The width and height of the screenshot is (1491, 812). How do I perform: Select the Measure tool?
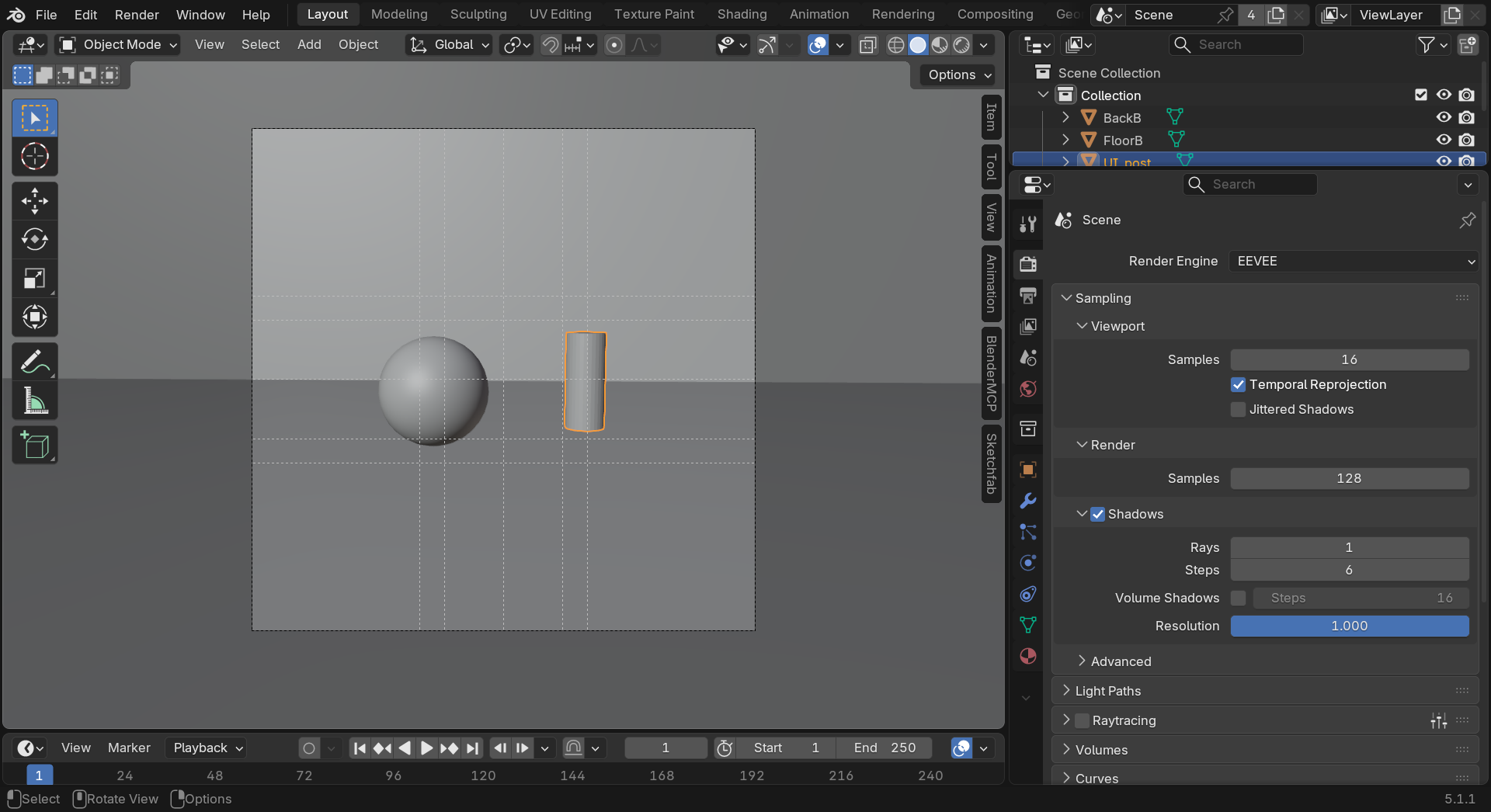point(35,401)
